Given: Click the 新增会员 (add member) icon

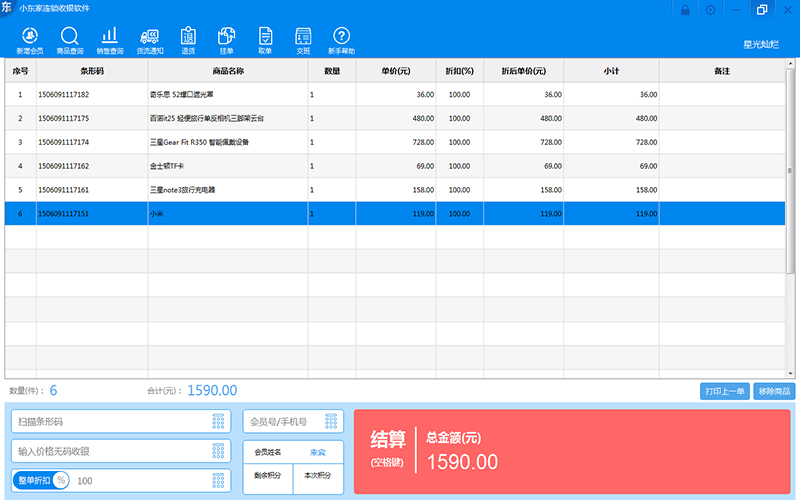Looking at the screenshot, I should coord(30,38).
